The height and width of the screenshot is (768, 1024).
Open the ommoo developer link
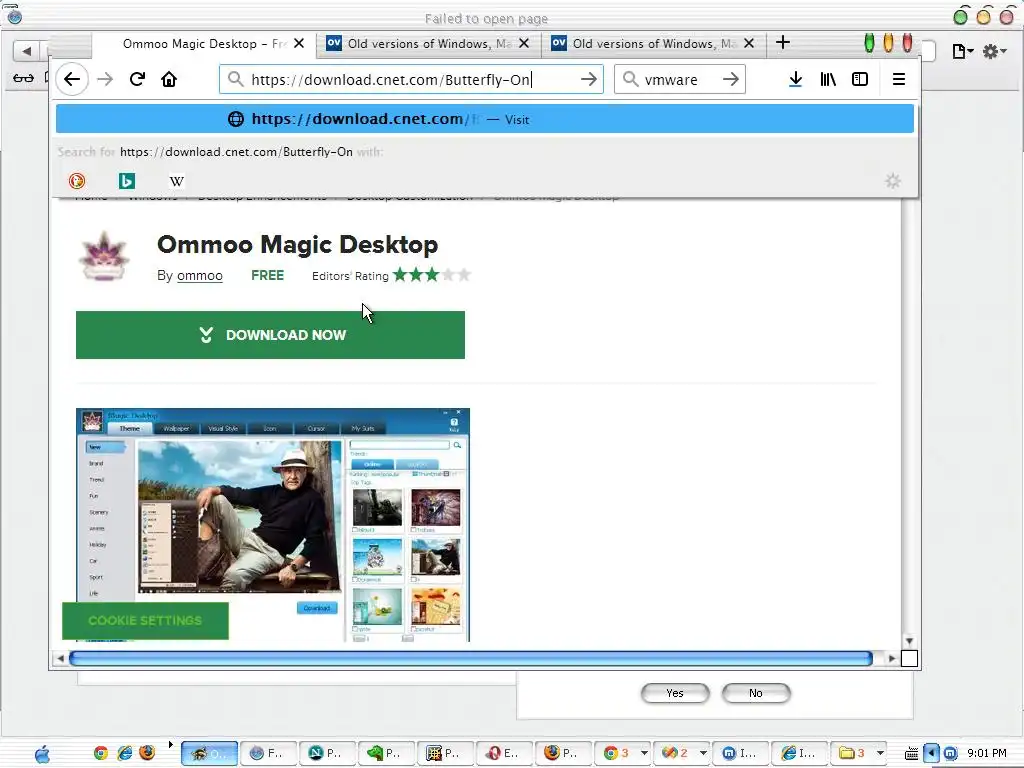click(x=200, y=276)
